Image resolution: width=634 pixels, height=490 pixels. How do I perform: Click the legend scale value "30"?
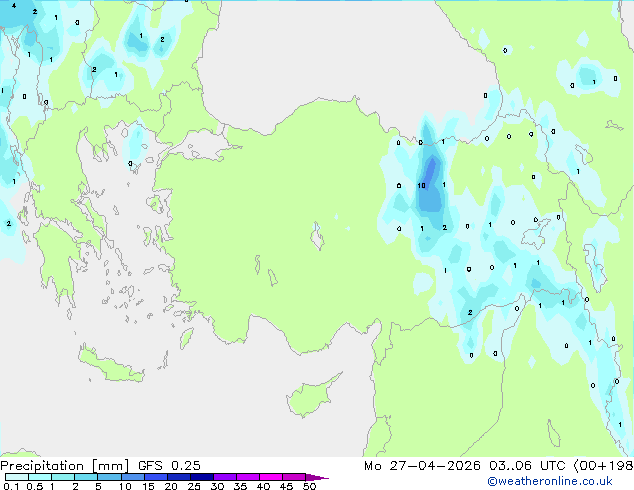(217, 486)
